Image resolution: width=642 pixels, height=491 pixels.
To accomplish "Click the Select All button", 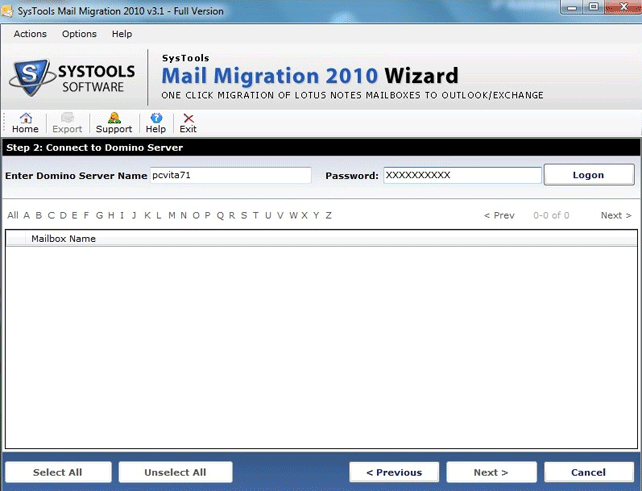I will (x=58, y=472).
